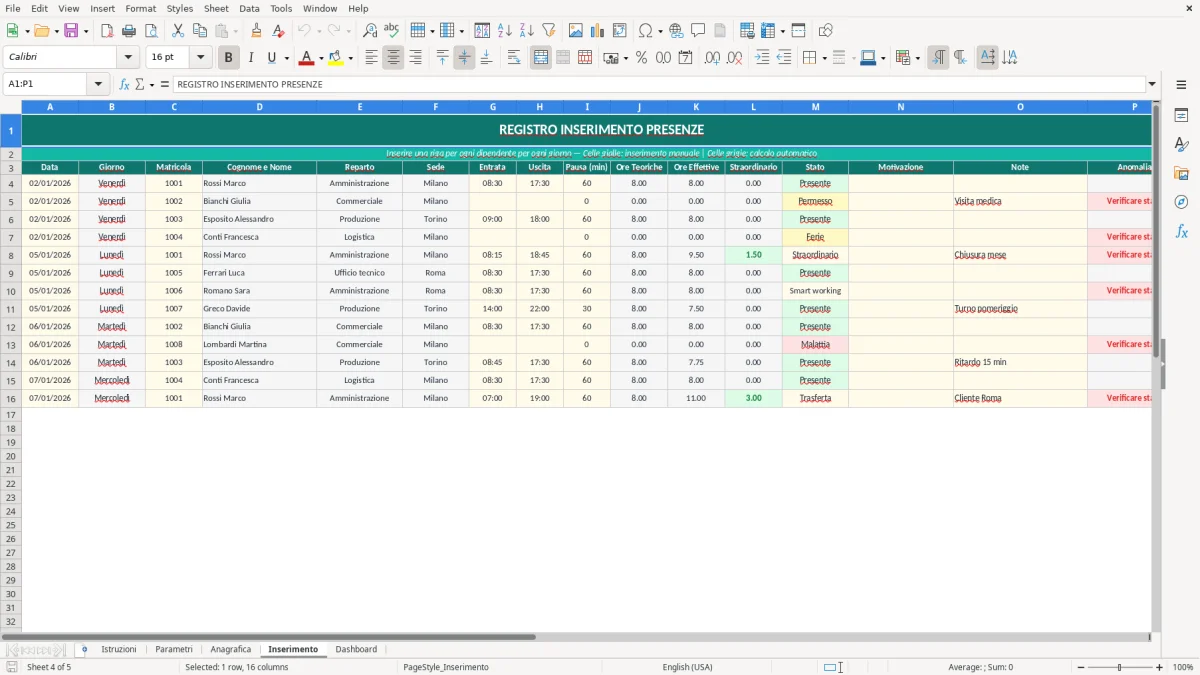Image resolution: width=1200 pixels, height=675 pixels.
Task: Toggle Underline formatting
Action: (x=272, y=58)
